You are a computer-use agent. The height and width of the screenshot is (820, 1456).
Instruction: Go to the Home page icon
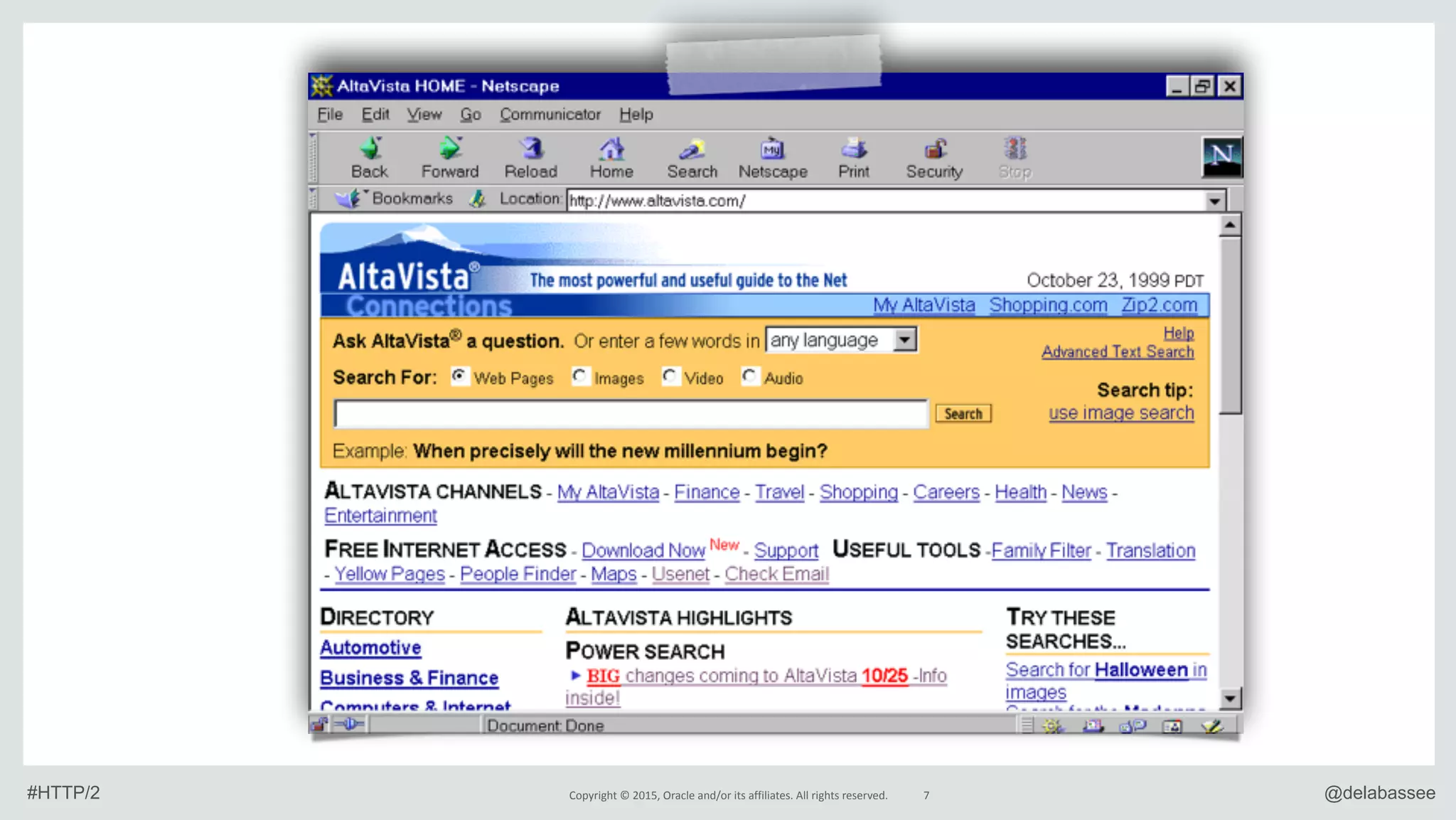611,149
